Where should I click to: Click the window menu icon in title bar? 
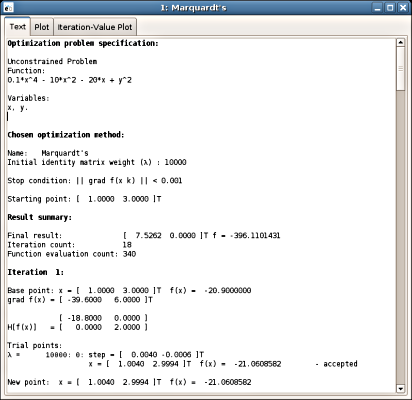pyautogui.click(x=9, y=7)
